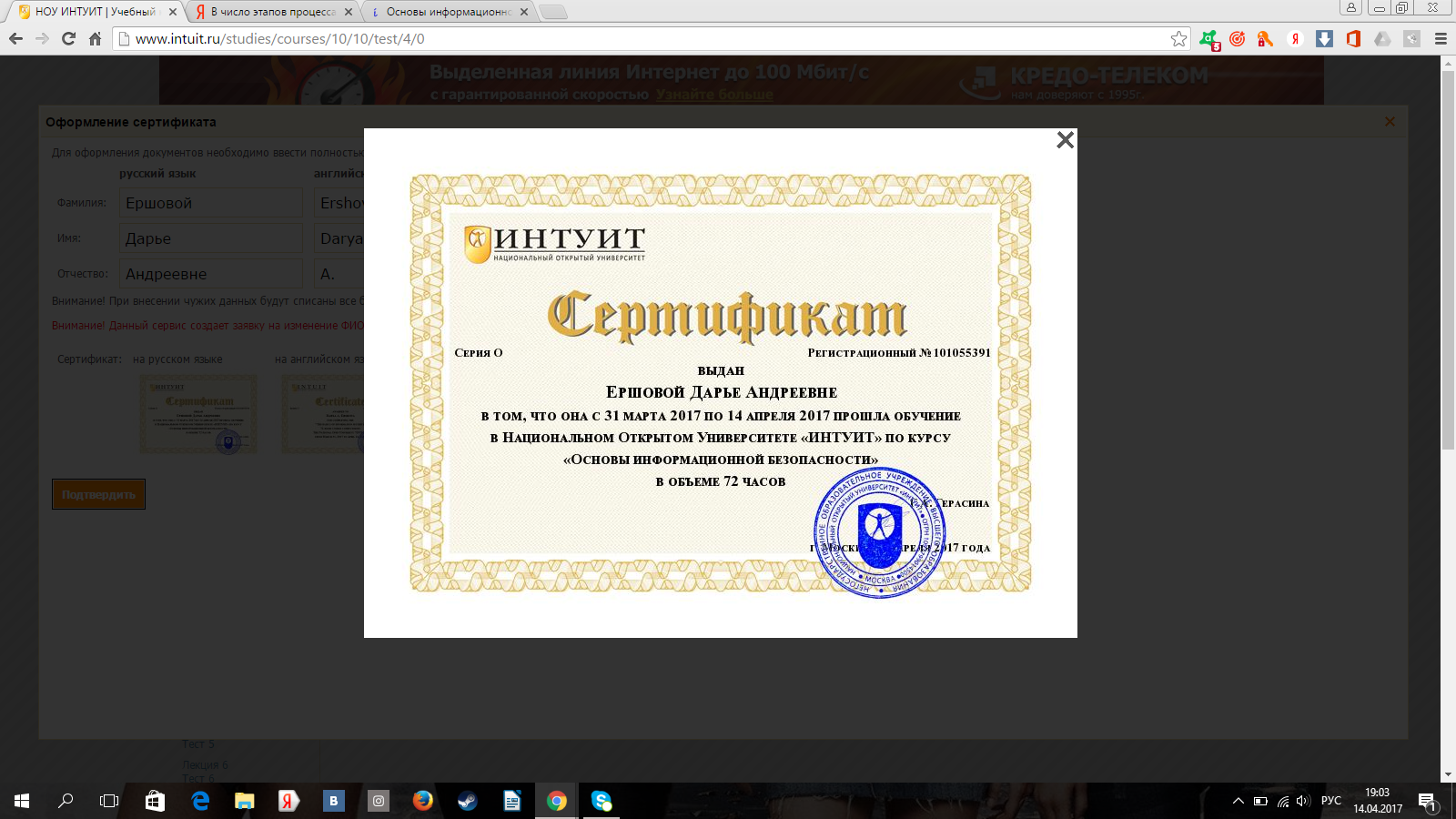Open the Windows Start menu
Viewport: 1456px width, 819px height.
[22, 801]
